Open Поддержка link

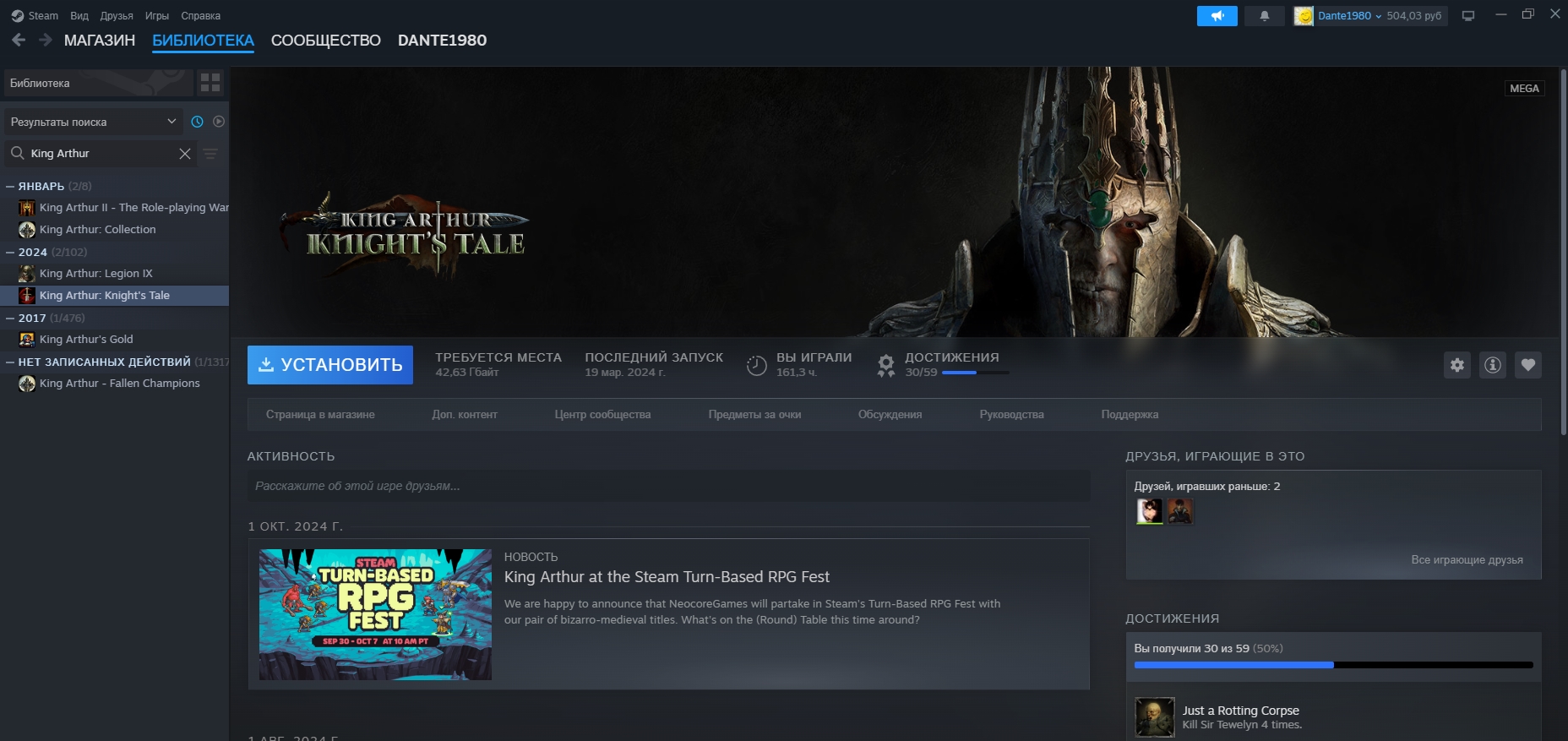[1130, 415]
